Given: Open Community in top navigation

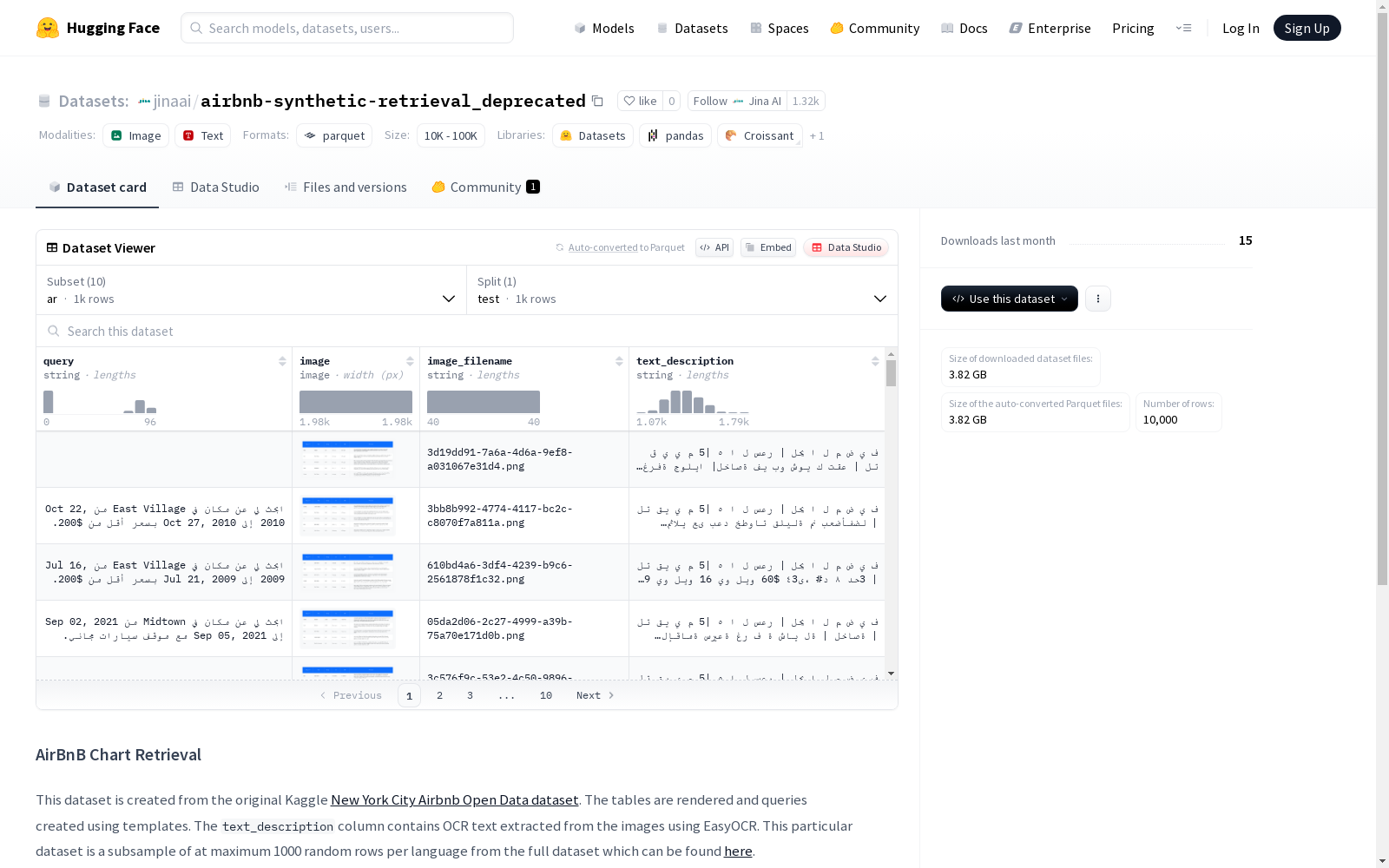Looking at the screenshot, I should [x=875, y=28].
